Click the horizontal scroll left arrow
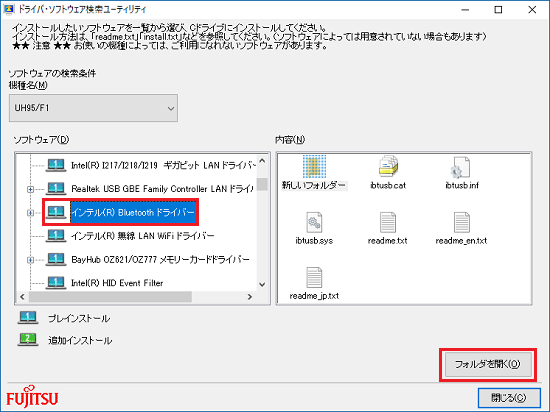The height and width of the screenshot is (412, 550). (22, 297)
